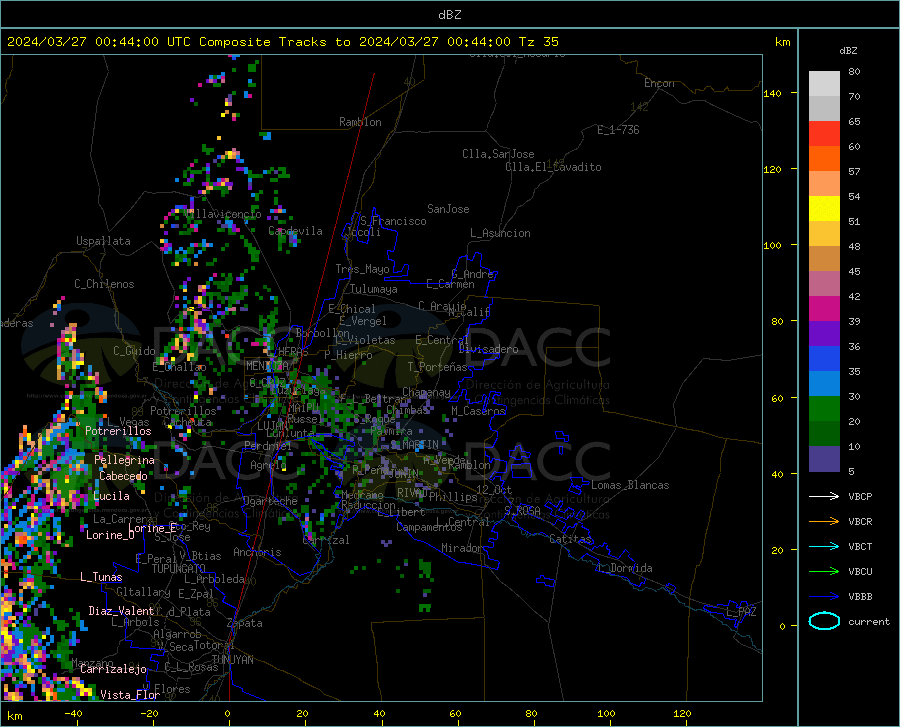Viewport: 900px width, 727px height.
Task: Click the 80 km mark on vertical axis
Action: 777,321
